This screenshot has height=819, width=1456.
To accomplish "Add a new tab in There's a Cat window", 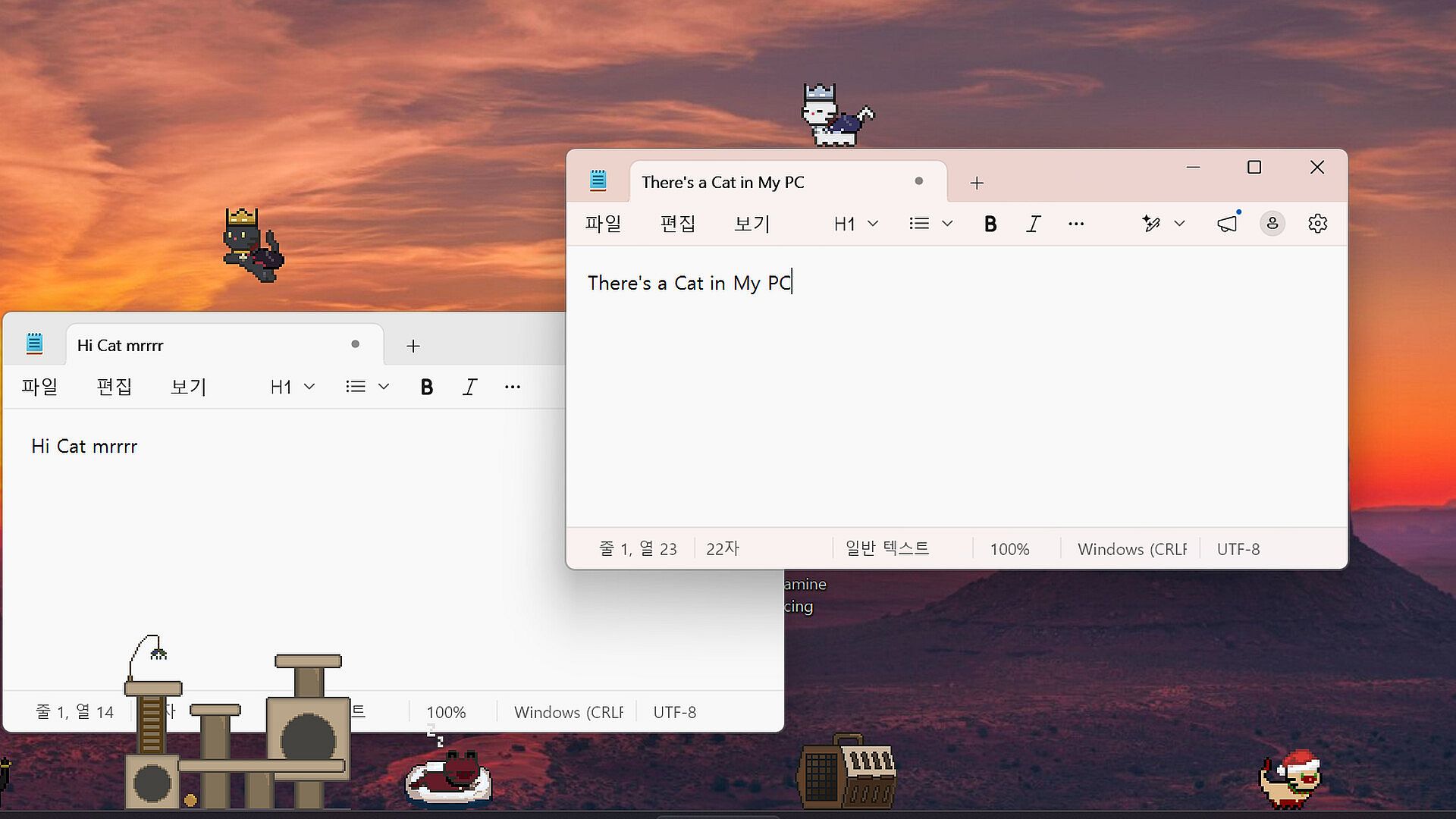I will click(977, 183).
